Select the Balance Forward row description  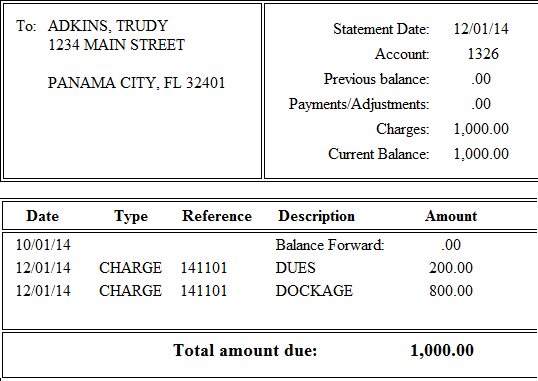point(330,245)
